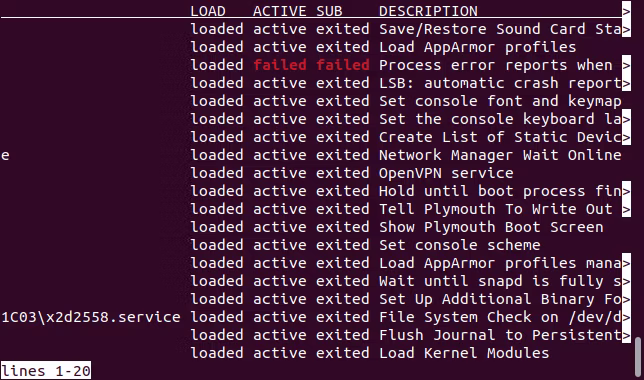
Task: Click the OpenVPN service description text
Action: pos(446,173)
